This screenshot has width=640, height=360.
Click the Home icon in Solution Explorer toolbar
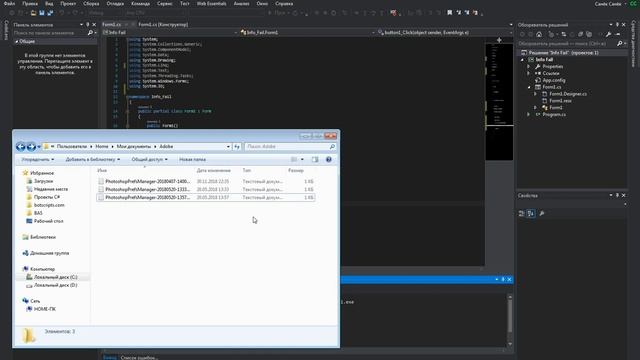point(539,34)
